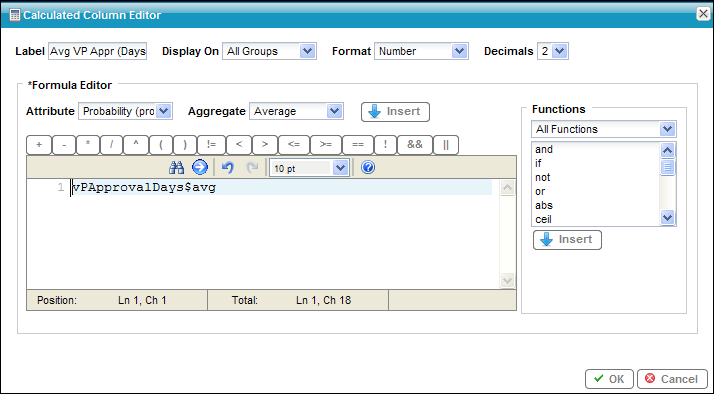Insert the == equality operator
The width and height of the screenshot is (714, 394).
(x=358, y=145)
